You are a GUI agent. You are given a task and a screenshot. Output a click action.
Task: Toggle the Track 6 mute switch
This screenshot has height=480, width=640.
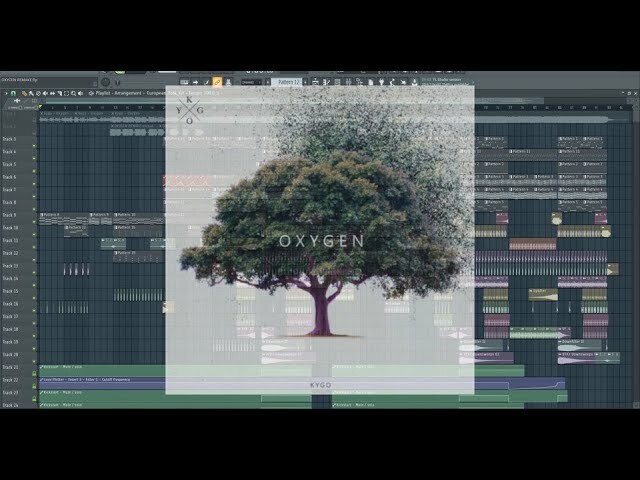point(34,183)
